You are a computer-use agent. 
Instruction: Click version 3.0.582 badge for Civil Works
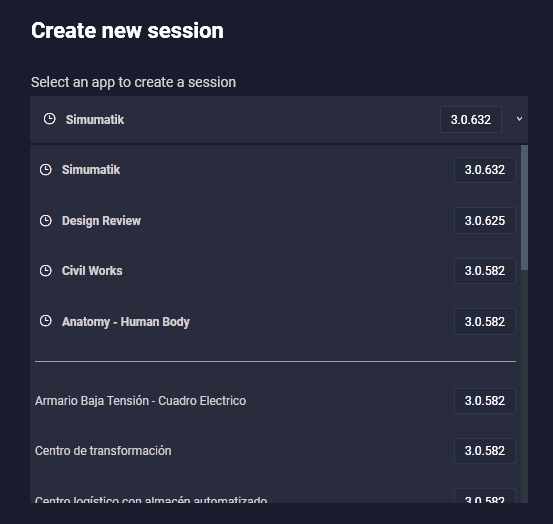click(485, 271)
